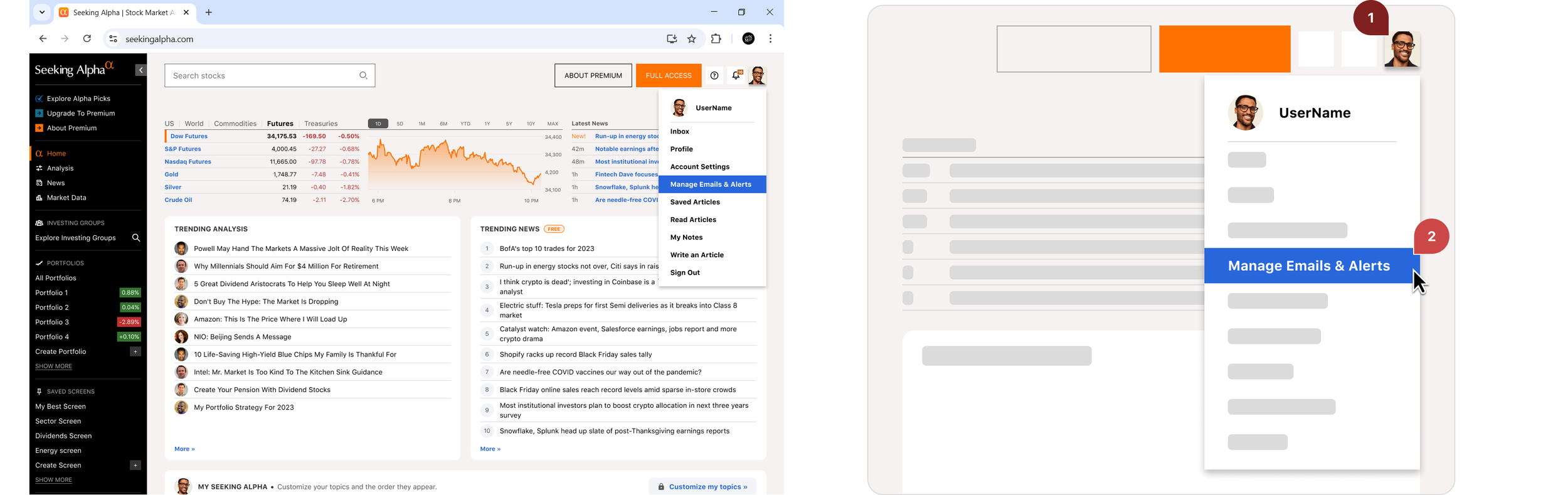Focus the Search stocks input field
1568x495 pixels.
coord(270,75)
